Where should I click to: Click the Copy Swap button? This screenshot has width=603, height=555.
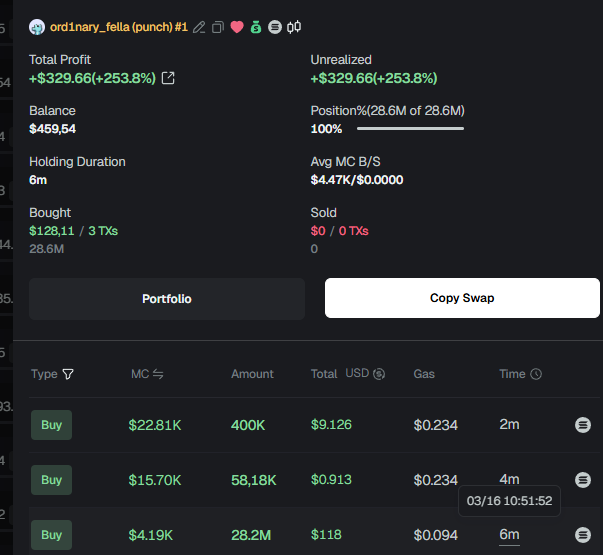pyautogui.click(x=462, y=298)
